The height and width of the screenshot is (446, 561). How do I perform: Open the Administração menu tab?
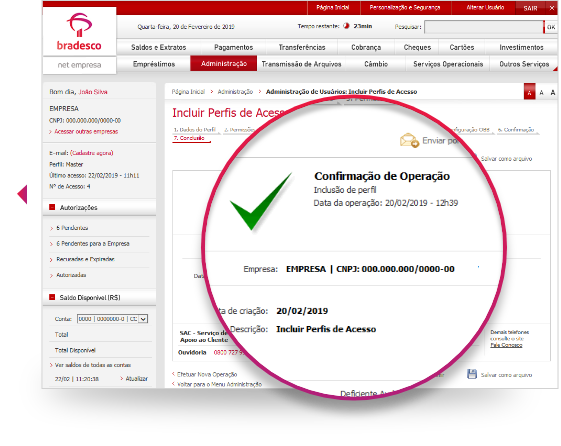pyautogui.click(x=224, y=64)
